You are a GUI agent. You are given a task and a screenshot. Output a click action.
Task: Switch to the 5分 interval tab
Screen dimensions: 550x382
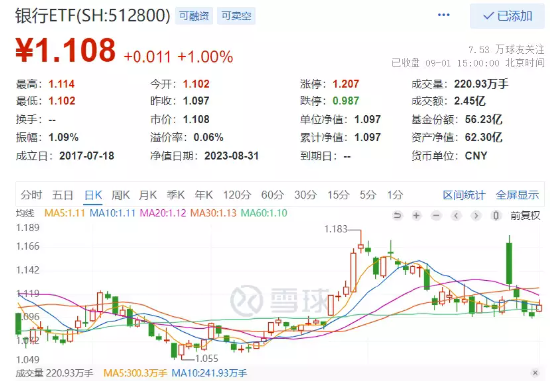(368, 195)
